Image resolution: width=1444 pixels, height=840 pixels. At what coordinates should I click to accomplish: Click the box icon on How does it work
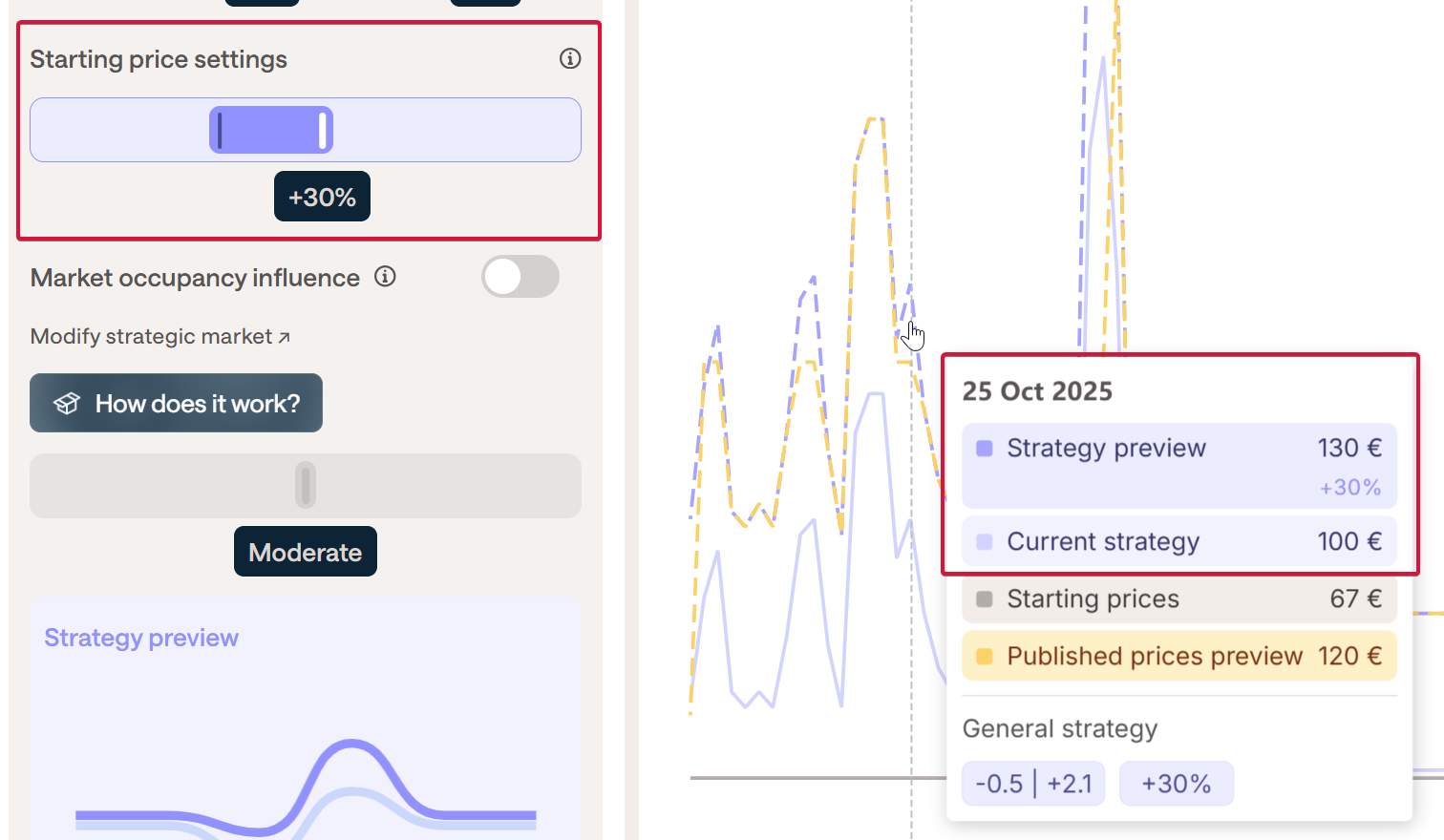[66, 404]
